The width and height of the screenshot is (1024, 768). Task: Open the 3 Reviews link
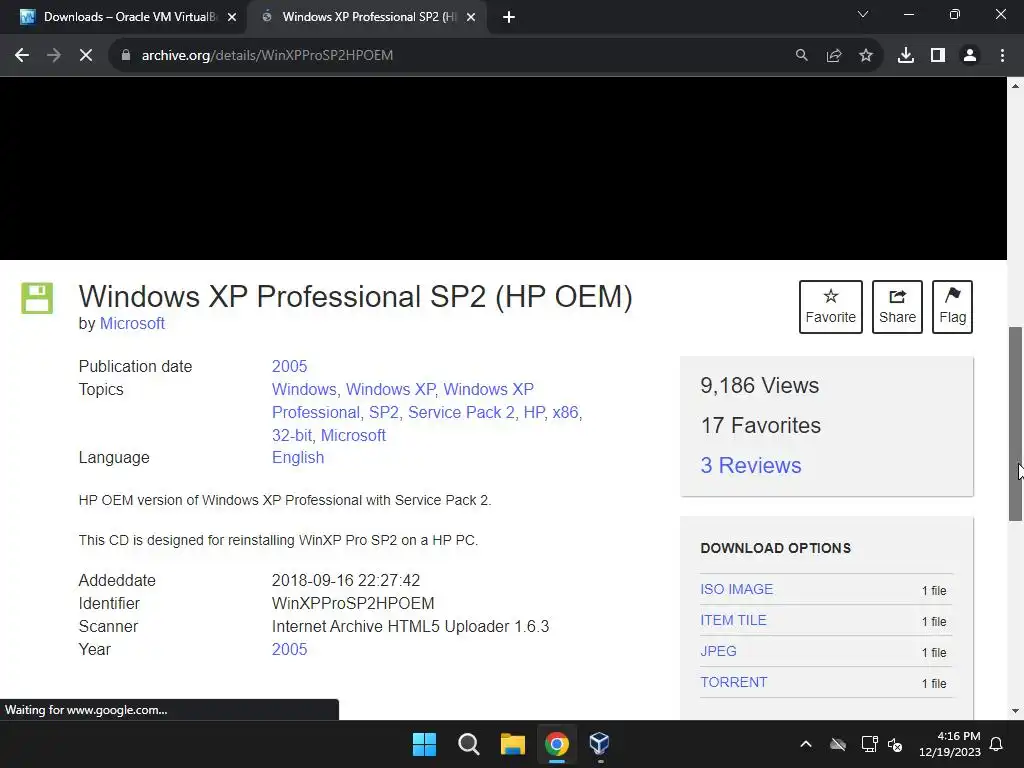751,465
